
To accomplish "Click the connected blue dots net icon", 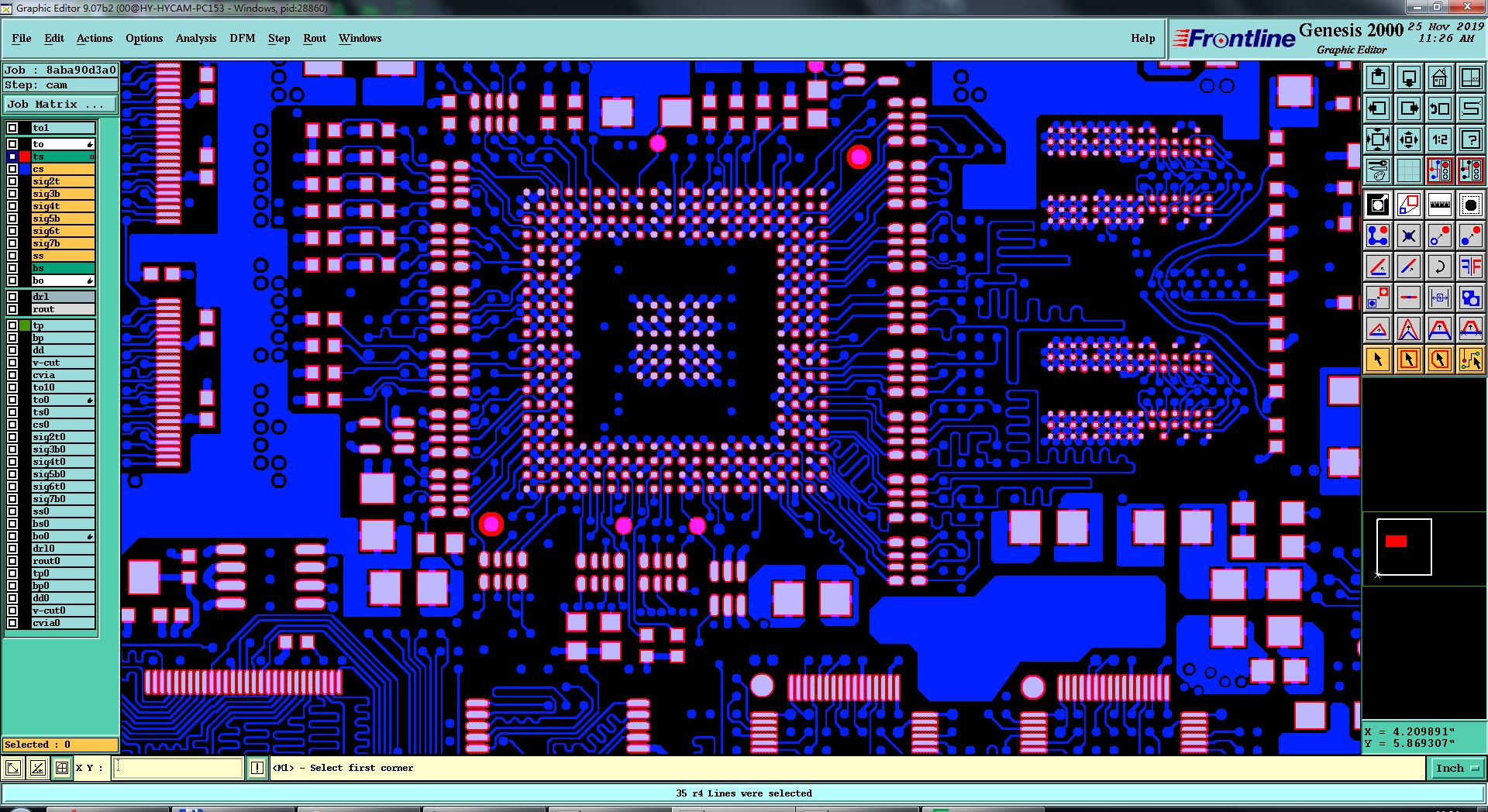I will pos(1378,236).
